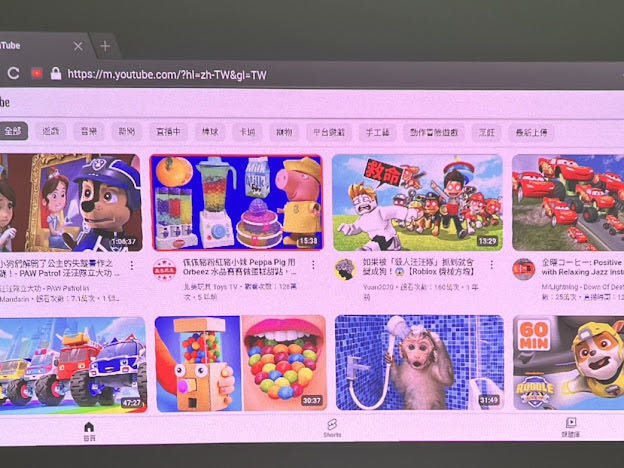Select the 卡通 filter chip

247,131
